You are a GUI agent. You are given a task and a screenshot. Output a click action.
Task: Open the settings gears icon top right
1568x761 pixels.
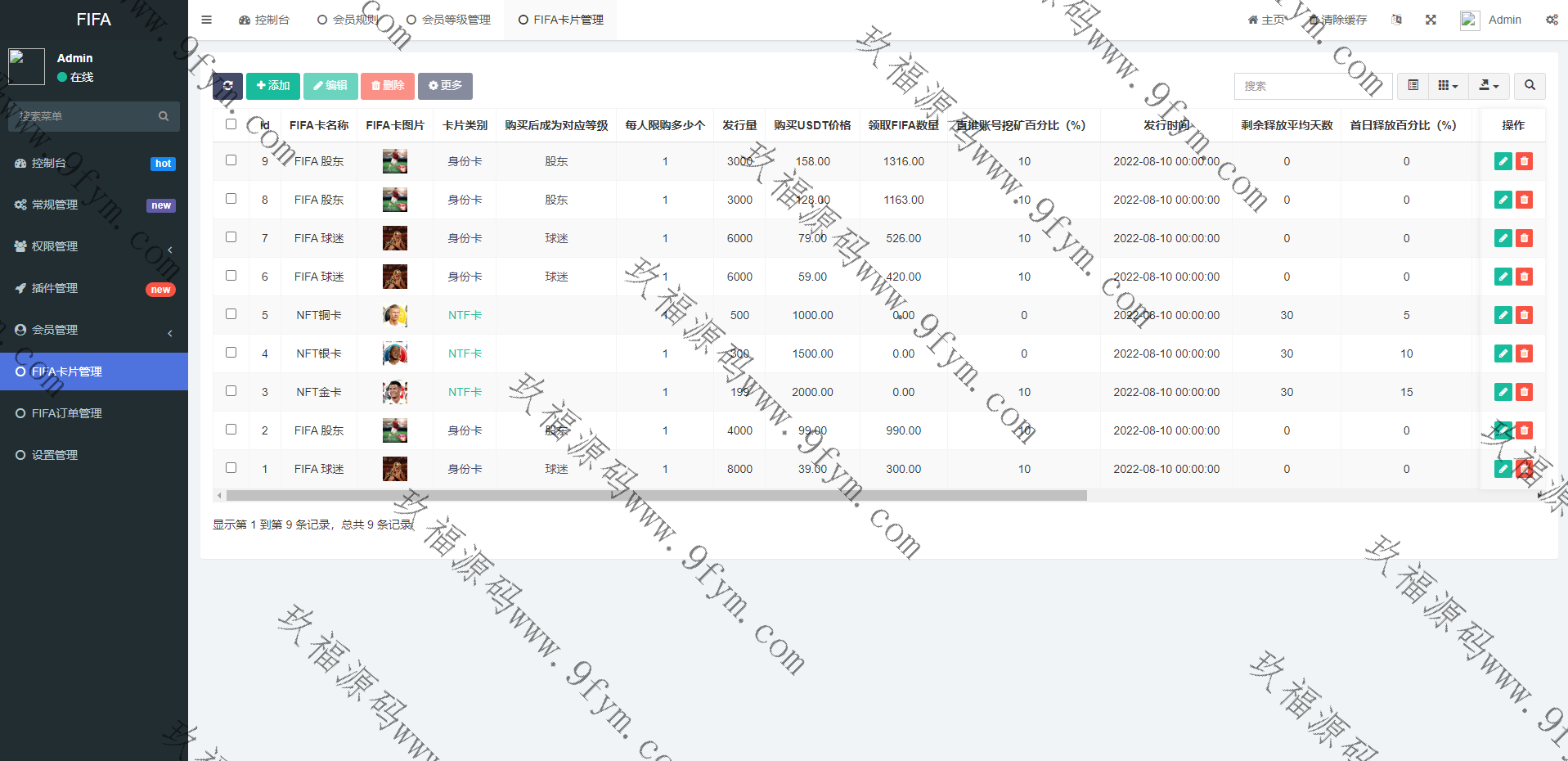click(1552, 20)
